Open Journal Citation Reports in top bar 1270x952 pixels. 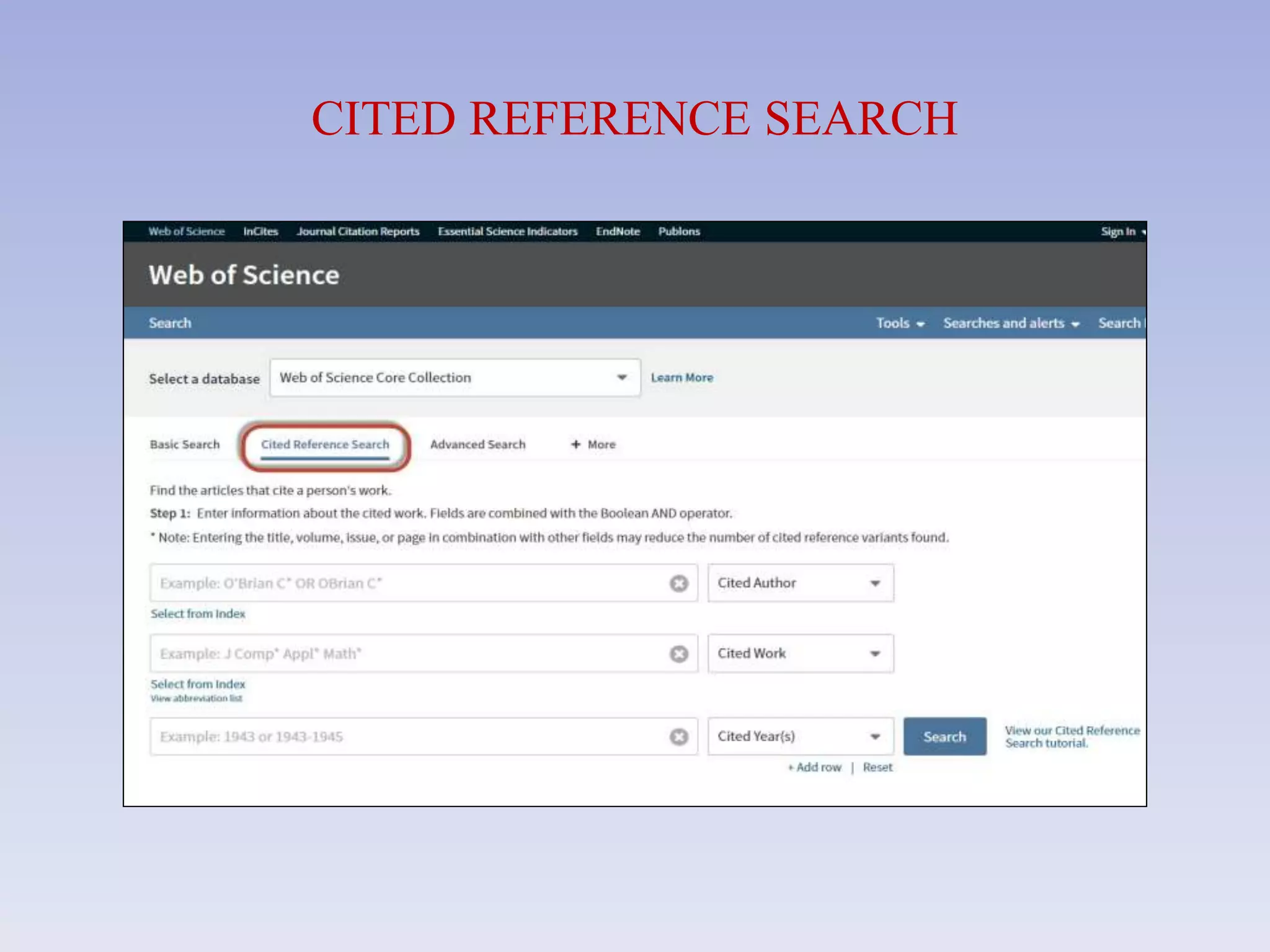(x=358, y=231)
